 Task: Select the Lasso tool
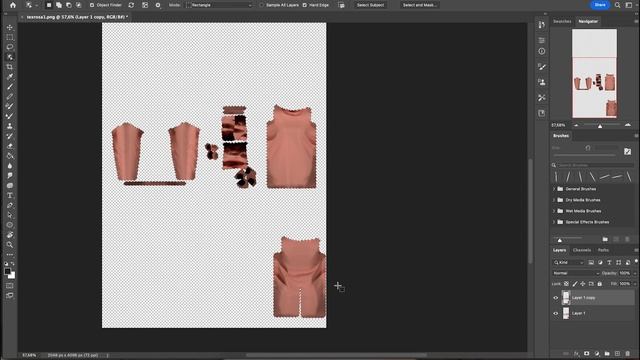tap(10, 47)
